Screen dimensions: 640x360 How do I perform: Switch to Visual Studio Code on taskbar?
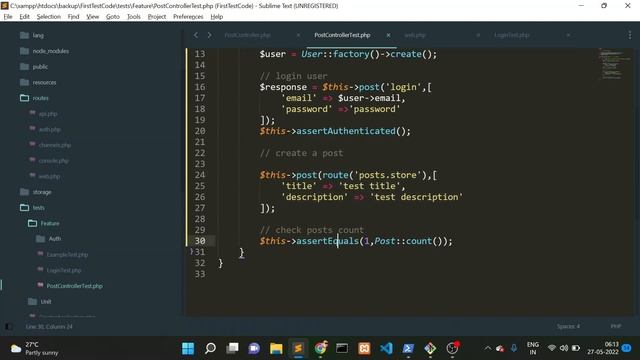pos(386,348)
